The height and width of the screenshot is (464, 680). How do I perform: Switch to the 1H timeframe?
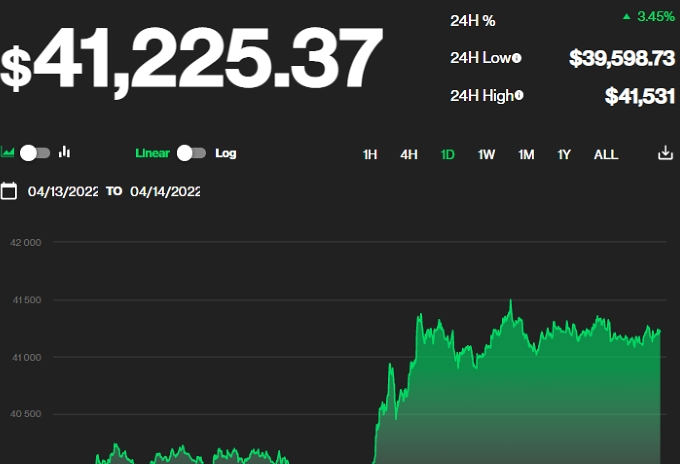(x=369, y=154)
